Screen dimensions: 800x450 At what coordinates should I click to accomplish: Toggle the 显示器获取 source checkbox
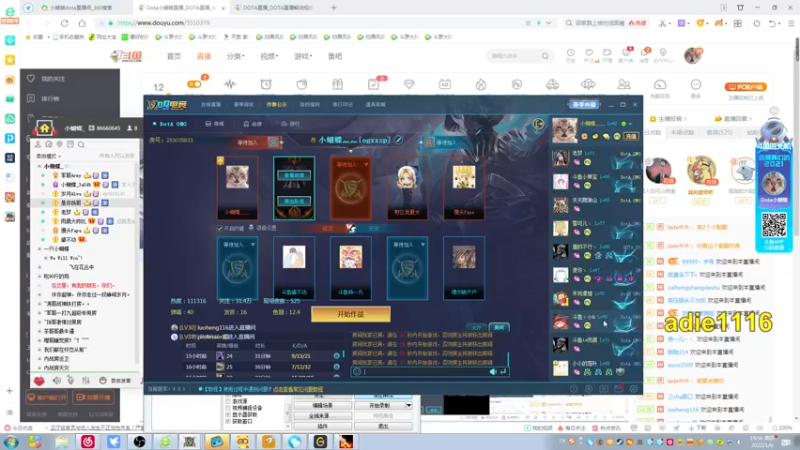click(x=228, y=415)
